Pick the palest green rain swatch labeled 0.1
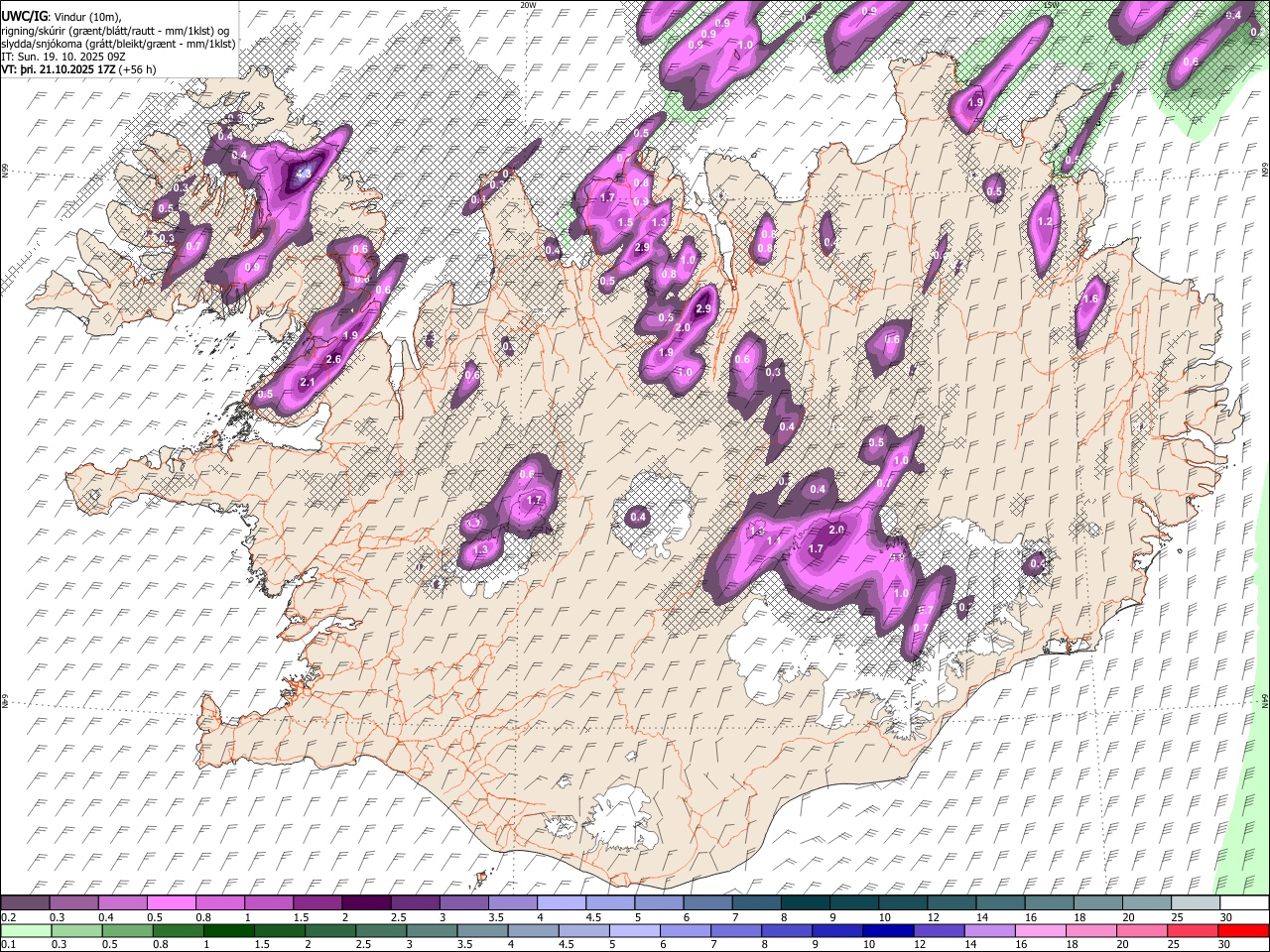The height and width of the screenshot is (952, 1270). point(25,931)
